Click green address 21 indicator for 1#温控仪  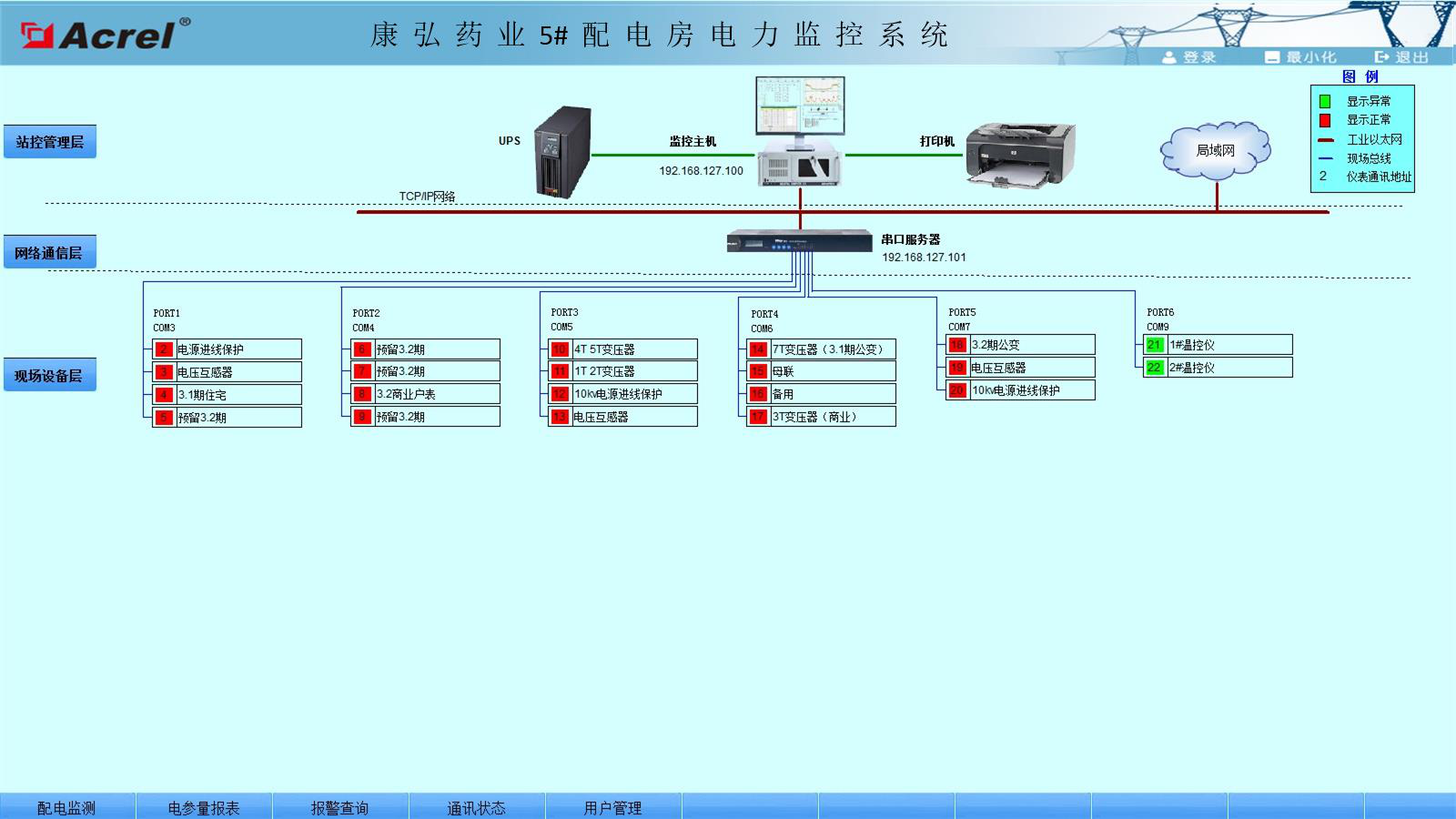1155,345
